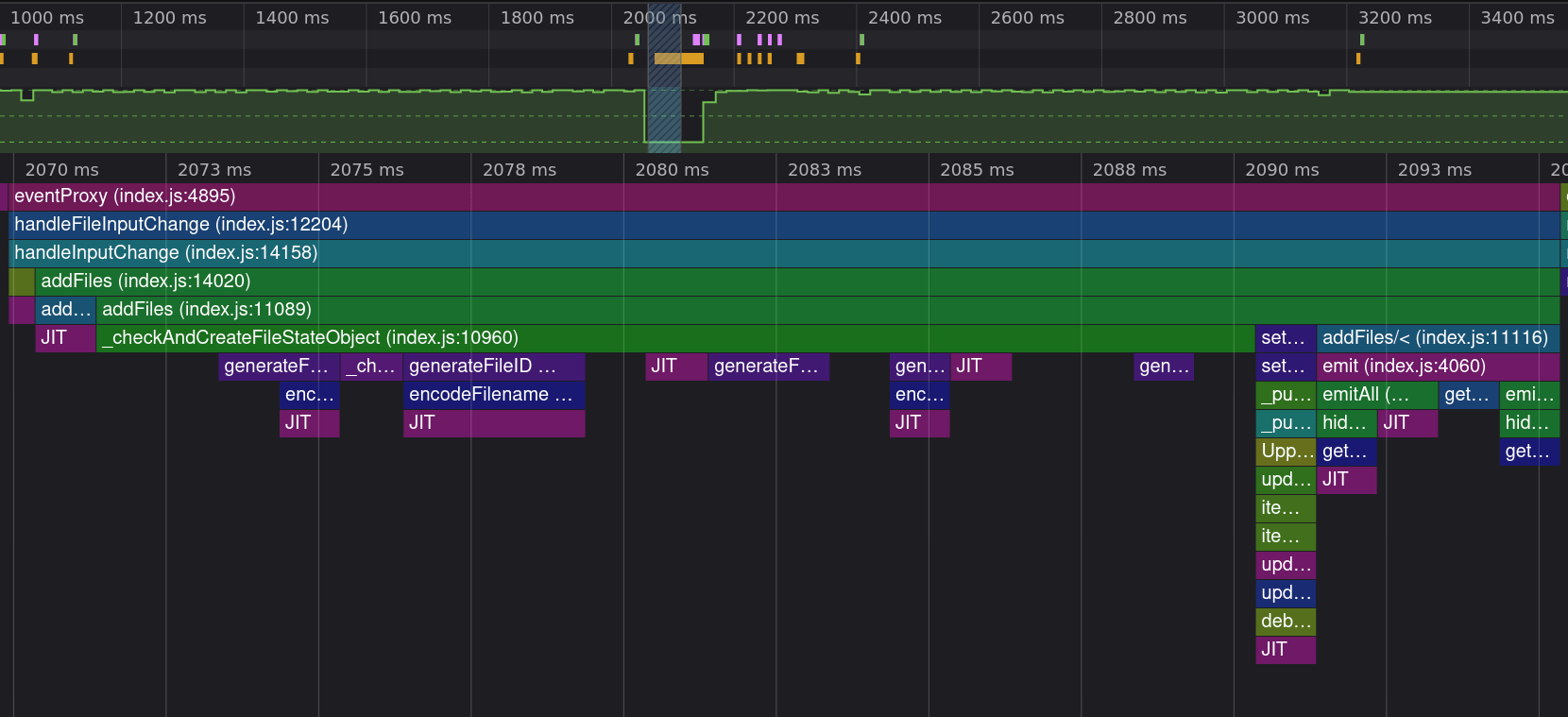The width and height of the screenshot is (1568, 717).
Task: Click JIT frame left of _checkAndCreateFileStateObject
Action: pos(65,338)
